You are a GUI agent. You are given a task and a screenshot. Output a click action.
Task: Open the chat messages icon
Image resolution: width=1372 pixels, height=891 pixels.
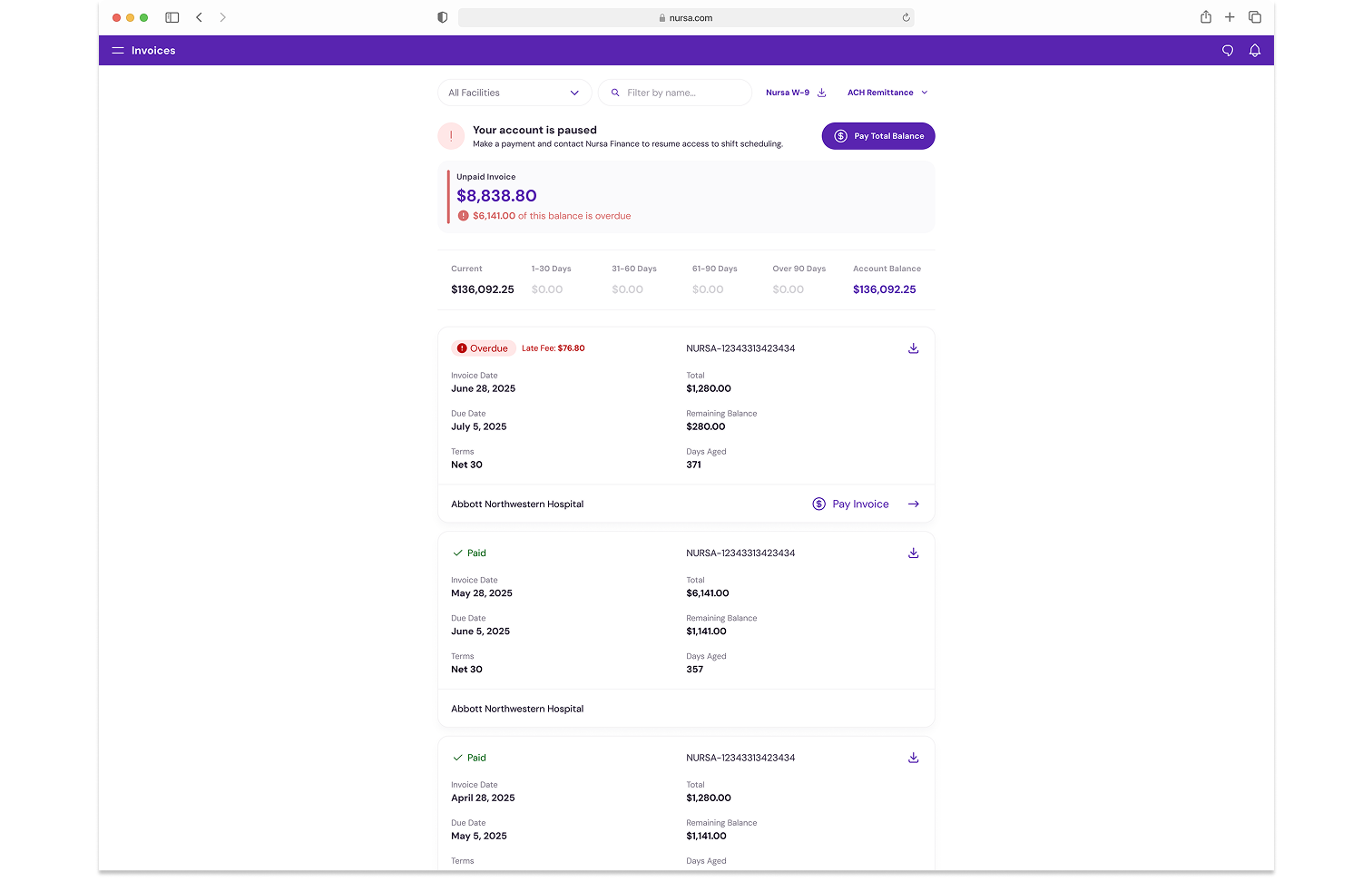click(1228, 51)
